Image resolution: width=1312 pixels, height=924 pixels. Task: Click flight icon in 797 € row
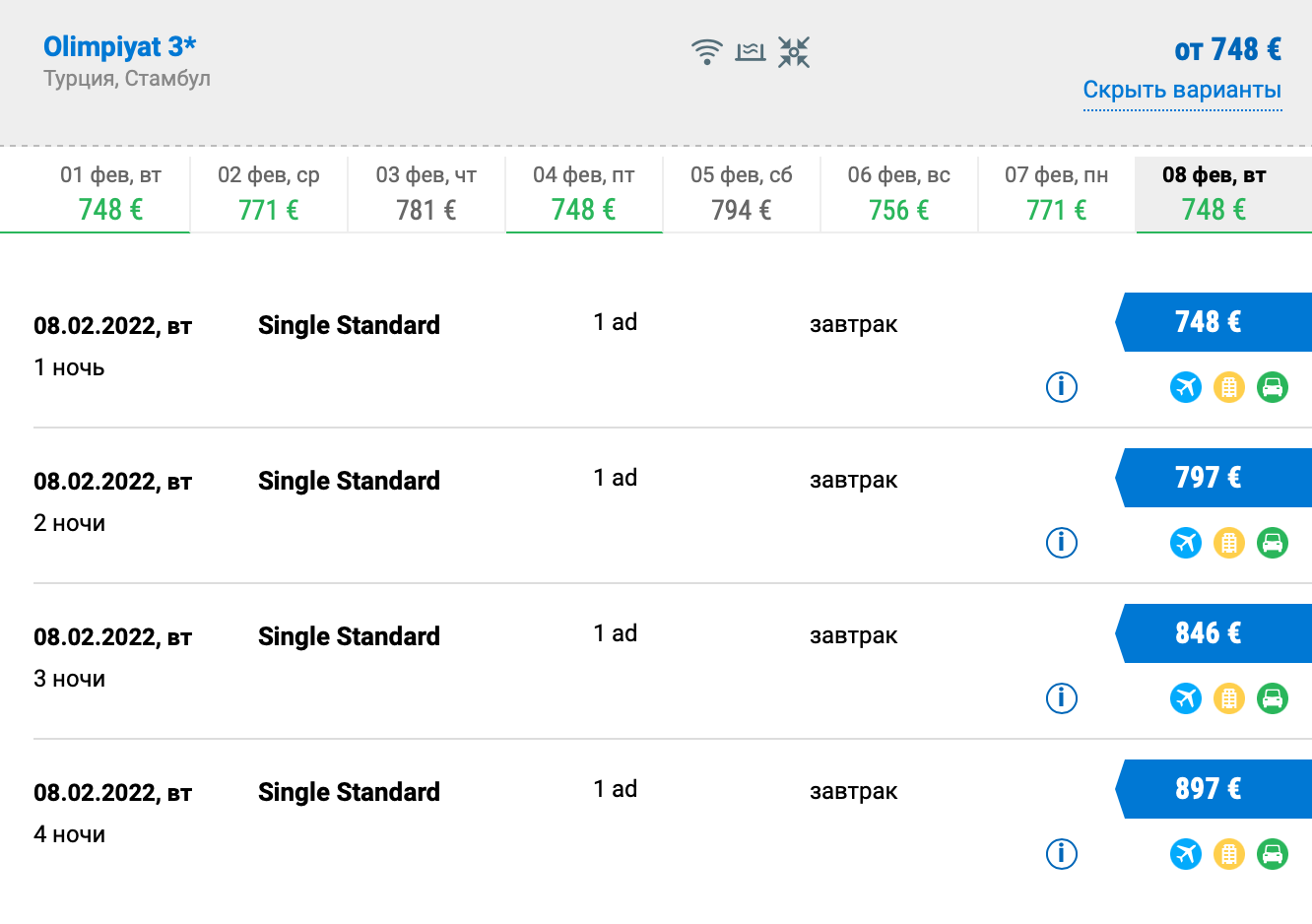click(x=1186, y=543)
